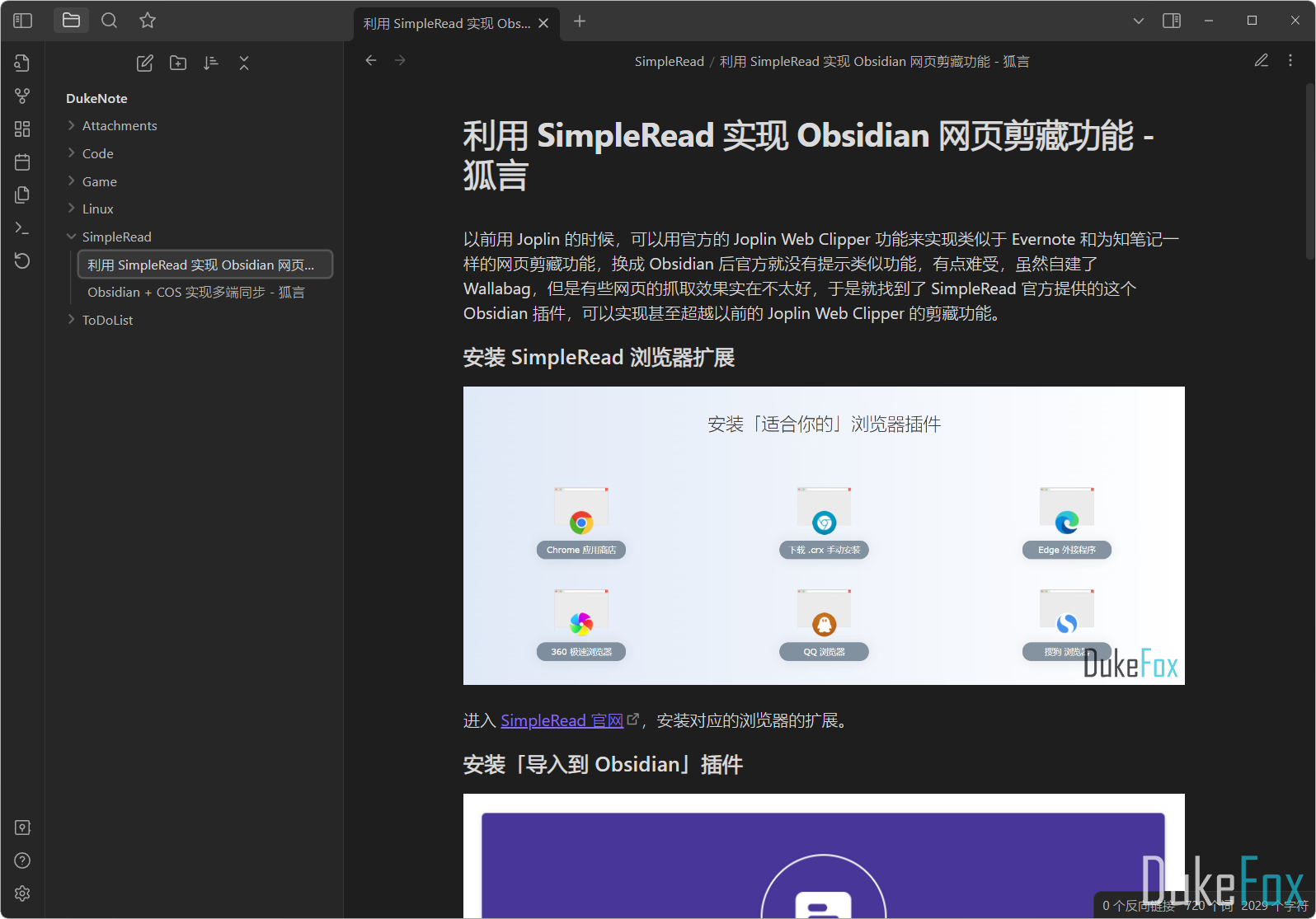This screenshot has height=919, width=1316.
Task: Click the note title in breadcrumb
Action: [874, 62]
